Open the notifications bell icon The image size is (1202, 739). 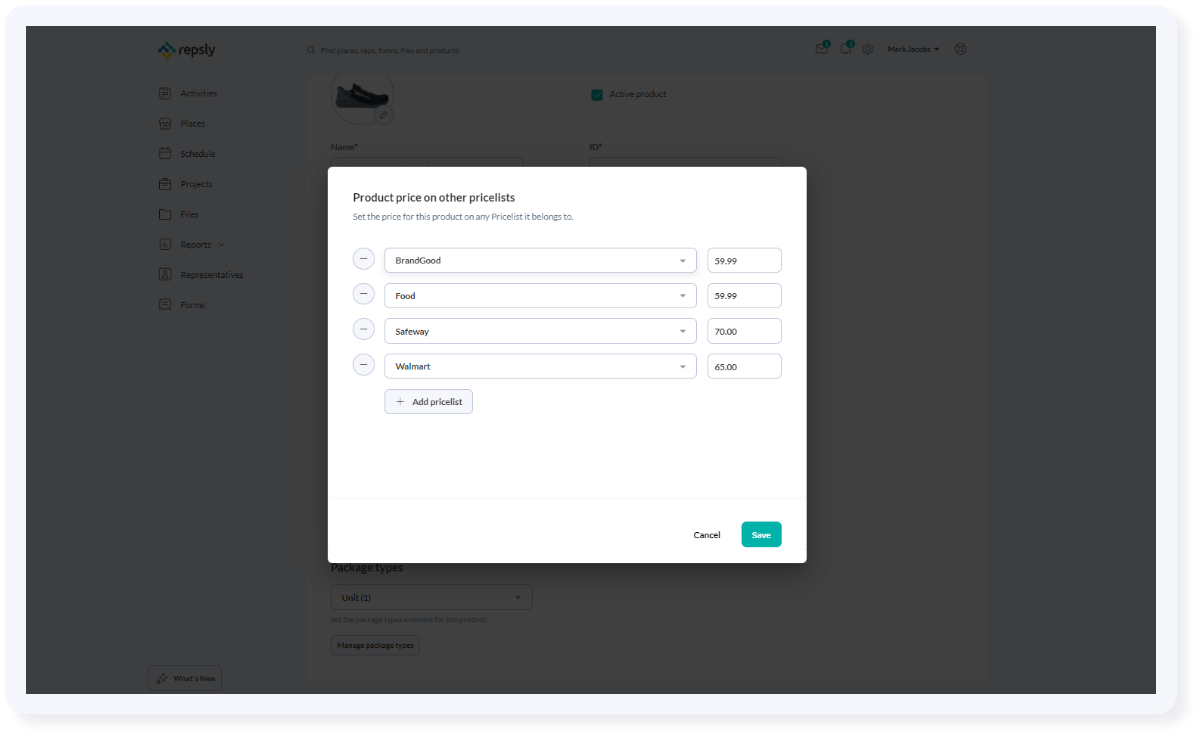pos(844,48)
